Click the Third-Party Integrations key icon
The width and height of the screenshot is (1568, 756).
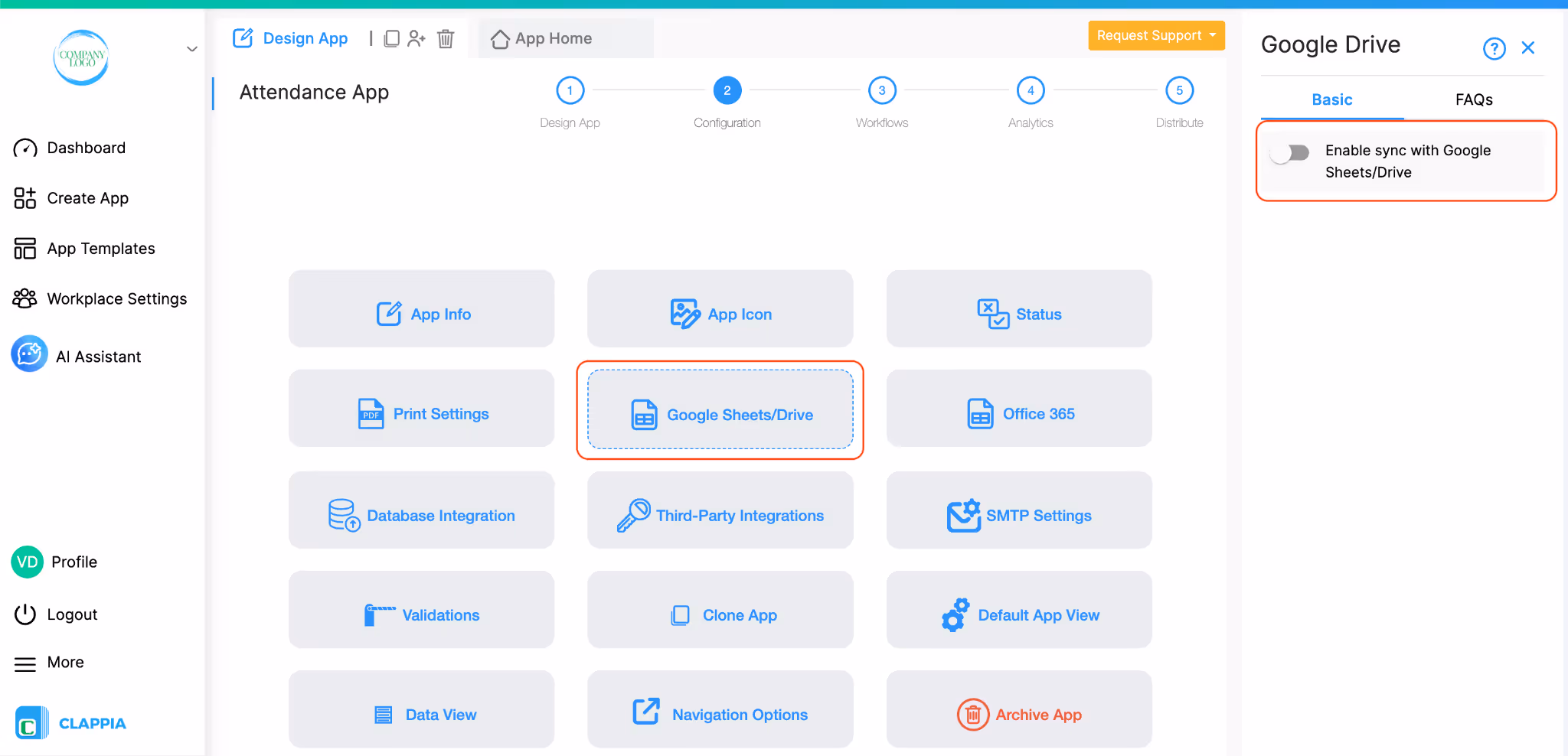[x=634, y=515]
